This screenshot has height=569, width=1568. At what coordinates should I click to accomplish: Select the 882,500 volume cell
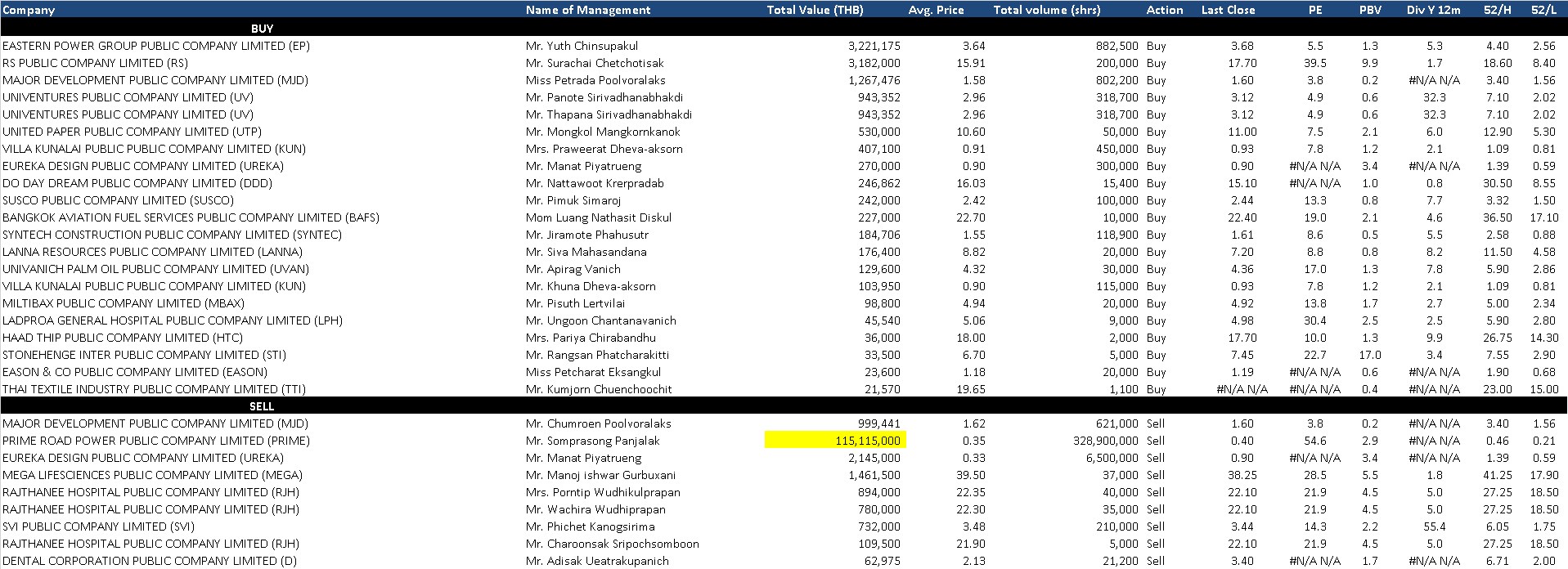coord(1117,46)
